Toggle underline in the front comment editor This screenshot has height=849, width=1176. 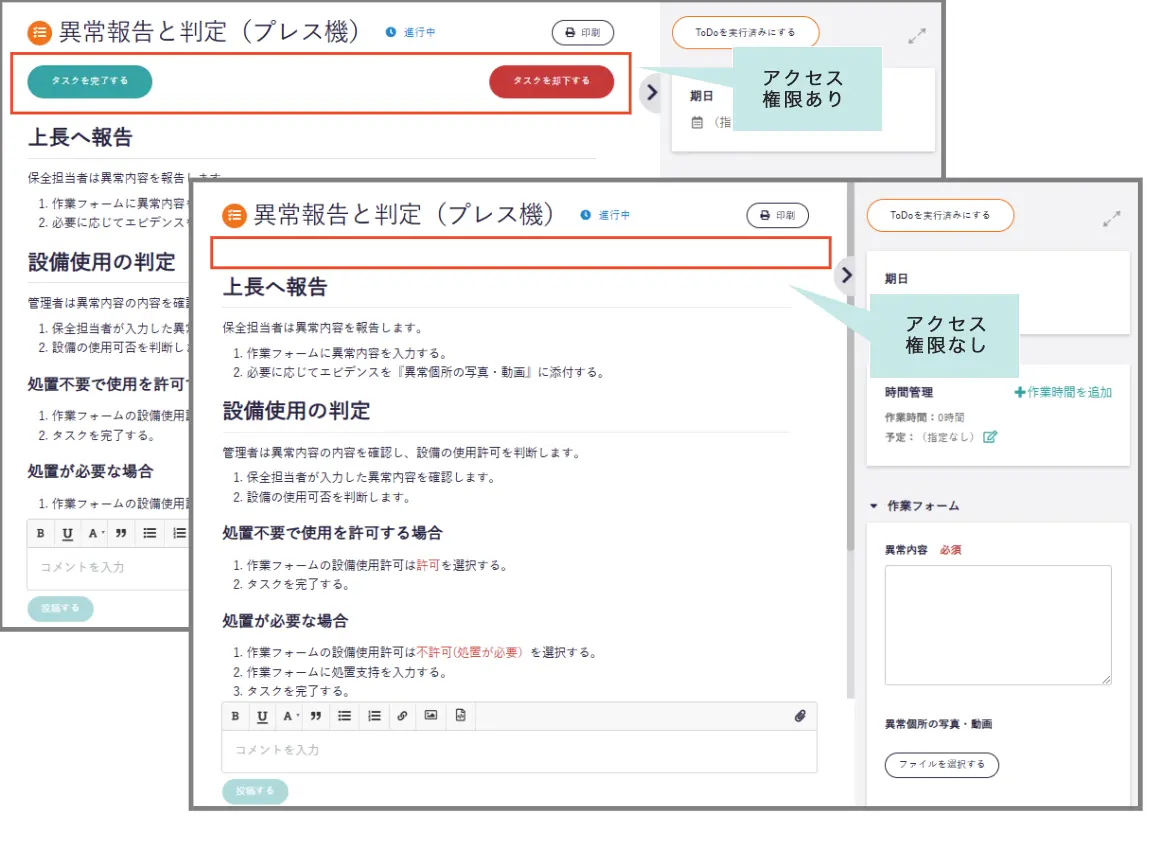pos(262,716)
